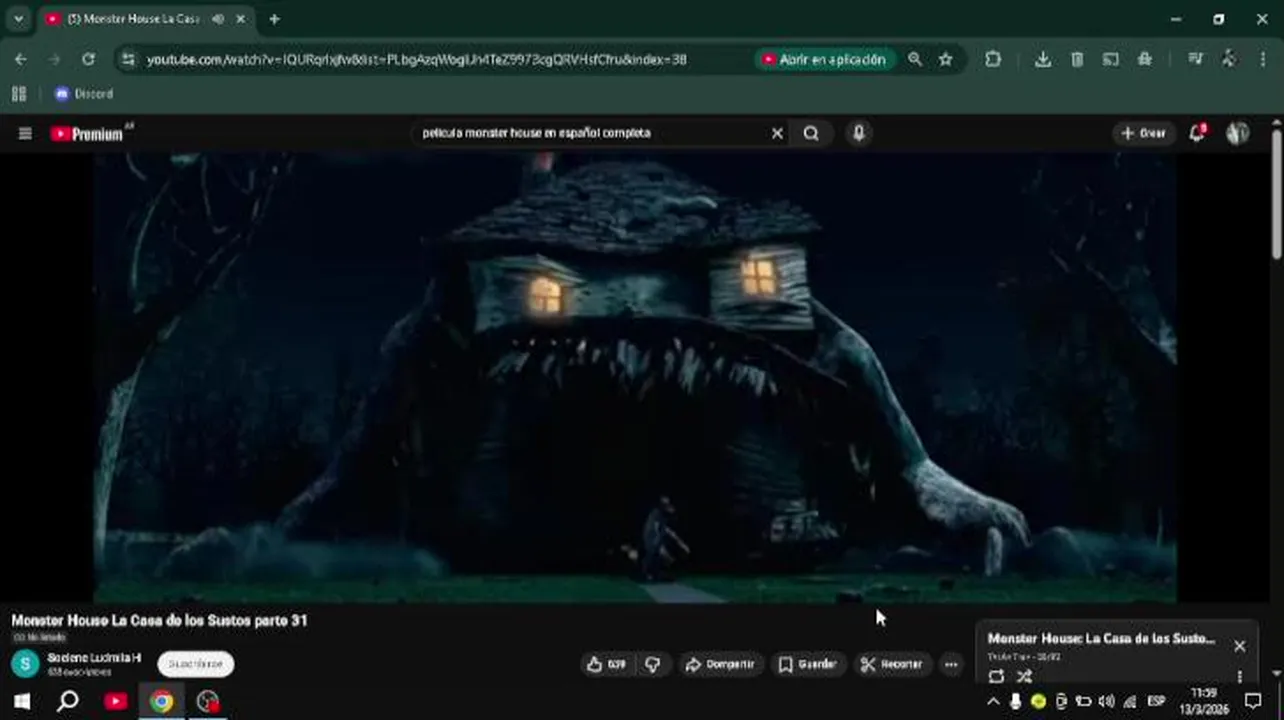Open Chrome tab search dropdown arrow
The height and width of the screenshot is (720, 1284).
[18, 19]
